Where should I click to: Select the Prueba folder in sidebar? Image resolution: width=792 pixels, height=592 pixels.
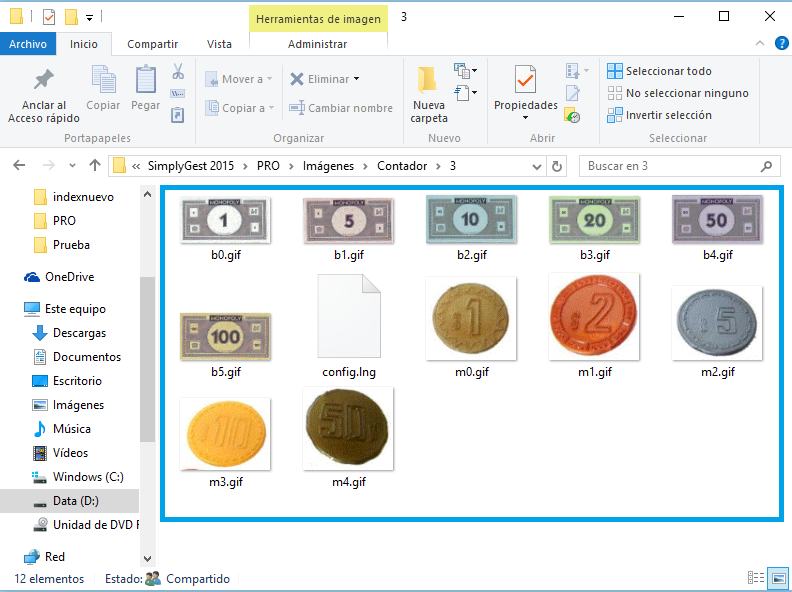(63, 245)
